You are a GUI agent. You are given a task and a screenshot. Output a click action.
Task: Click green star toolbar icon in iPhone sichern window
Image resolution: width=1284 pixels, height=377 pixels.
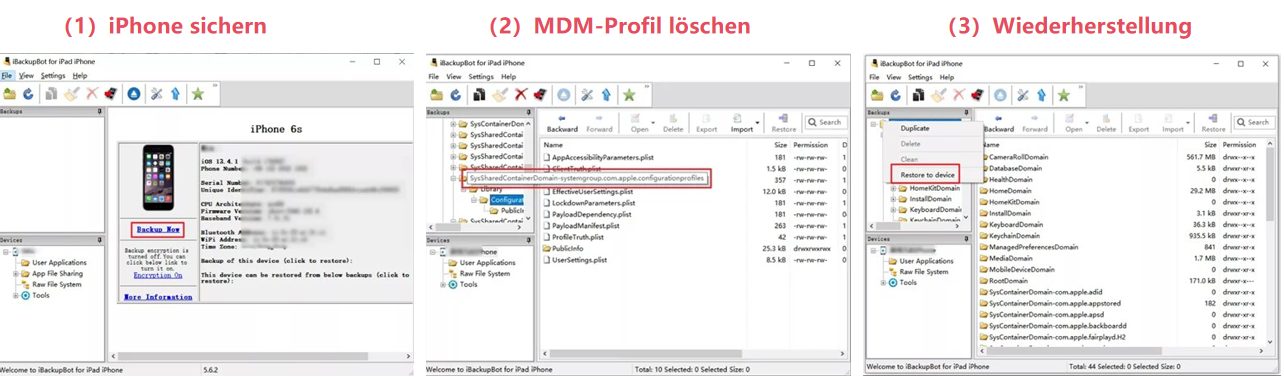coord(198,94)
